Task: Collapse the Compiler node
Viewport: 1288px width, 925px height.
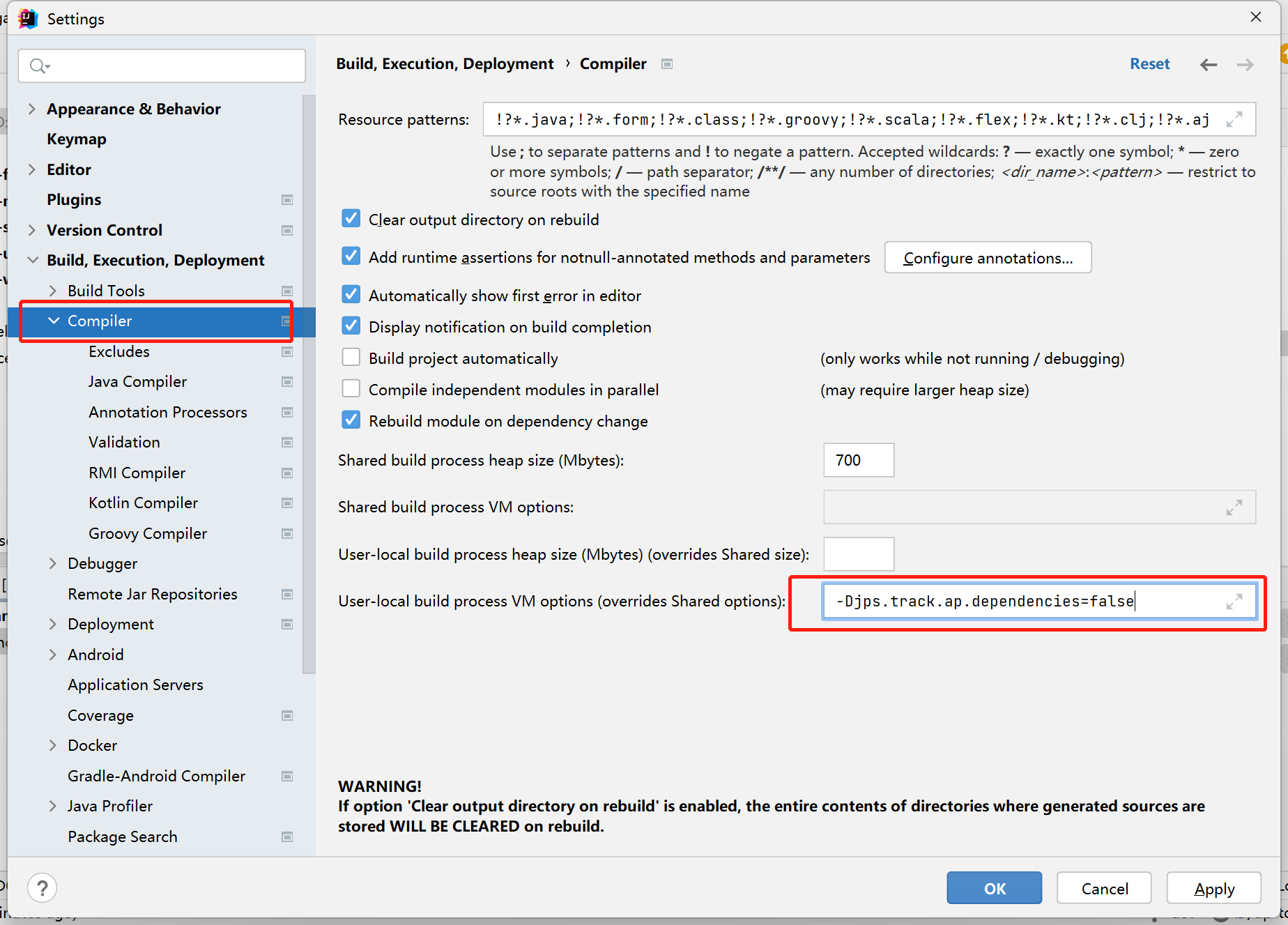Action: 53,321
